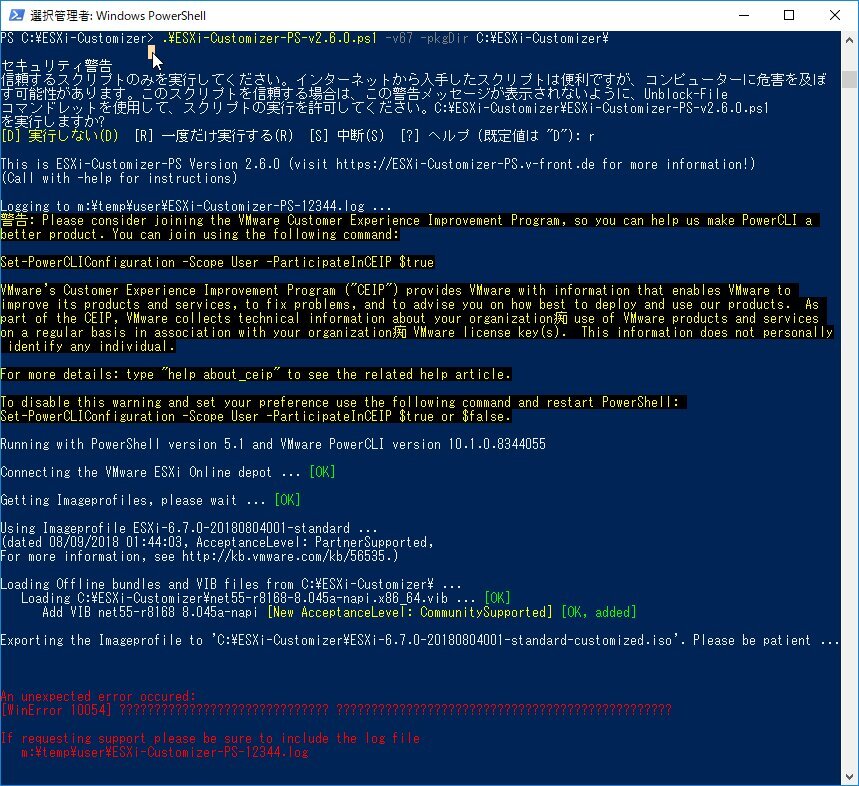The image size is (859, 786).
Task: Click the [D] 実行しない(D) prompt option
Action: [60, 135]
